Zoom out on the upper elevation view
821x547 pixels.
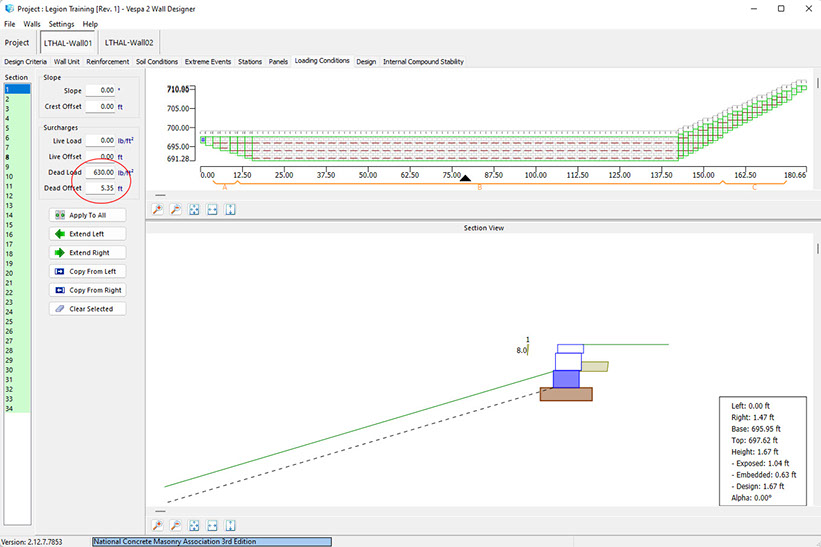(176, 209)
